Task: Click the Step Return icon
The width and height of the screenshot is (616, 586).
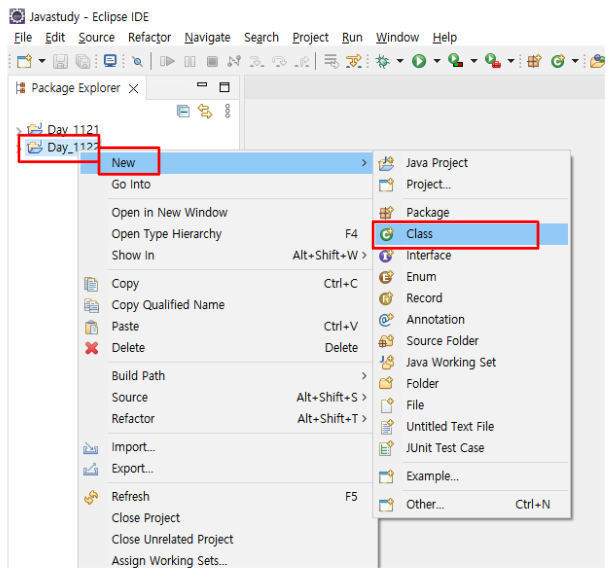Action: (x=302, y=61)
